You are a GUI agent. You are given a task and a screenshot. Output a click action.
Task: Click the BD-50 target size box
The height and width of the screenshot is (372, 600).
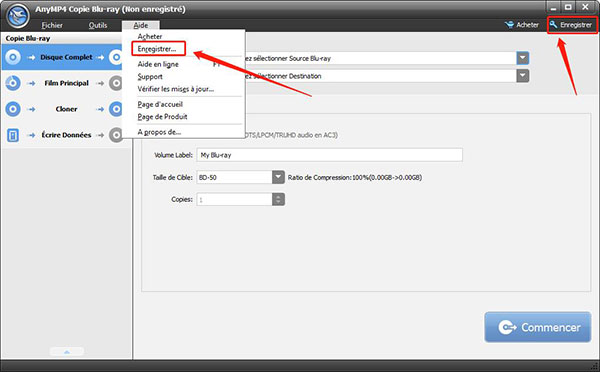coord(234,177)
